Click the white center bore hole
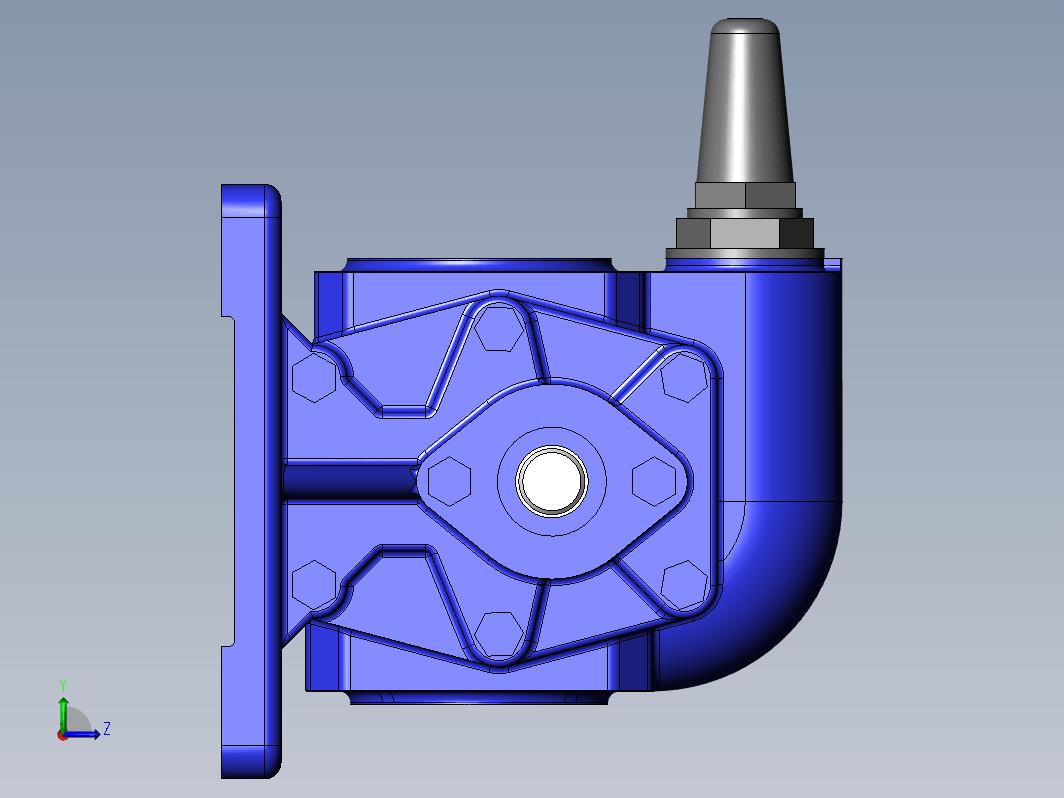The width and height of the screenshot is (1064, 798). 552,481
